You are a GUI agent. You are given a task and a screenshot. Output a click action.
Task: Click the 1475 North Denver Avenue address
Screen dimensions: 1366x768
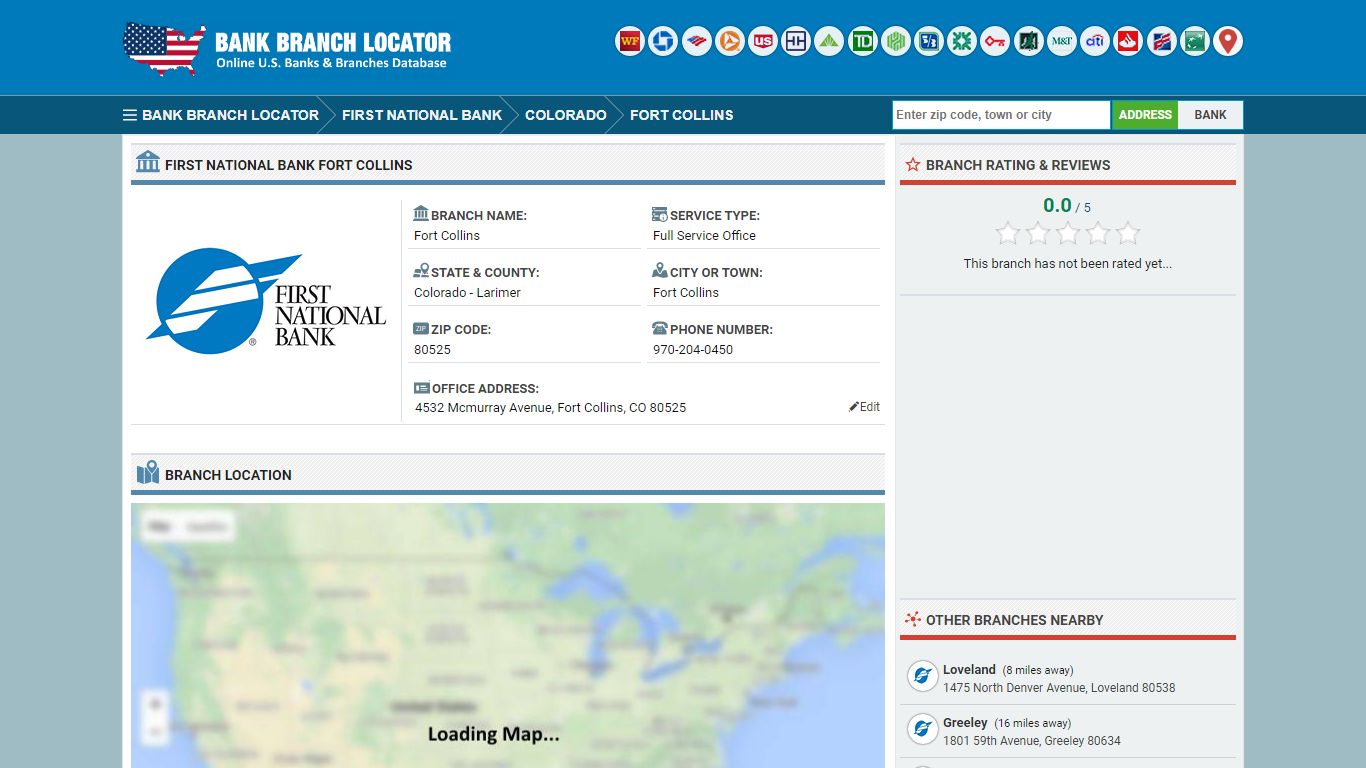[1059, 688]
